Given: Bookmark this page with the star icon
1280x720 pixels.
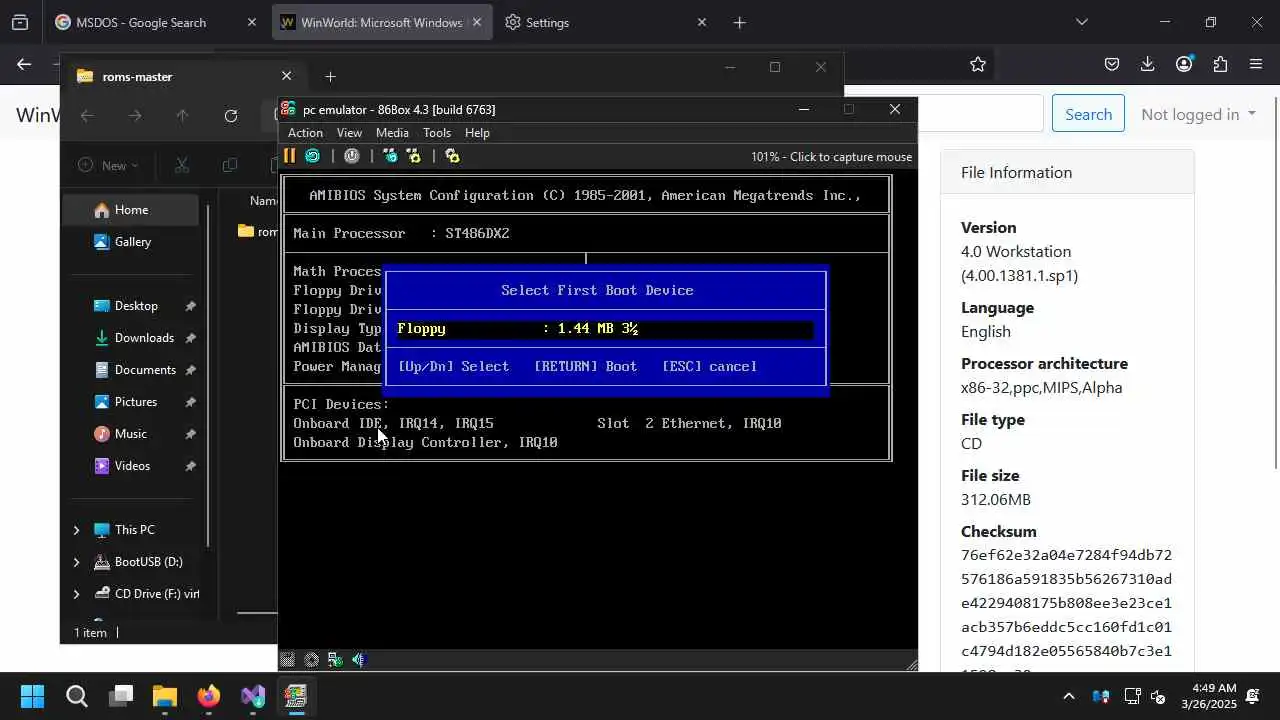Looking at the screenshot, I should click(x=978, y=64).
